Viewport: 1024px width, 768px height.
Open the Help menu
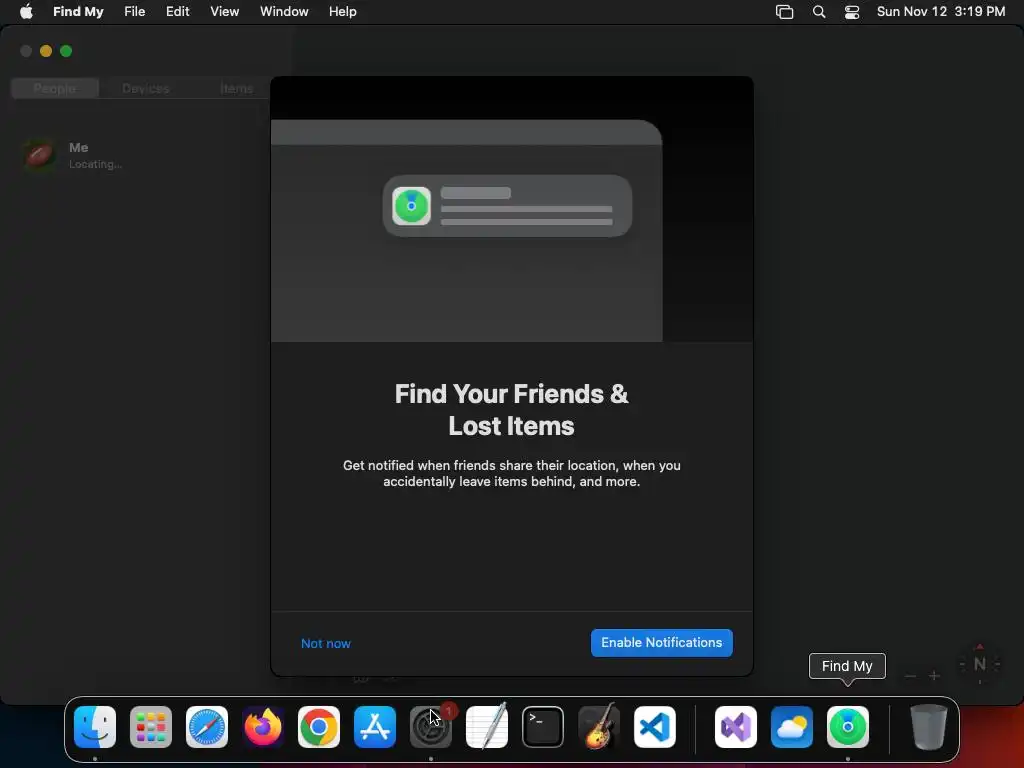(343, 12)
